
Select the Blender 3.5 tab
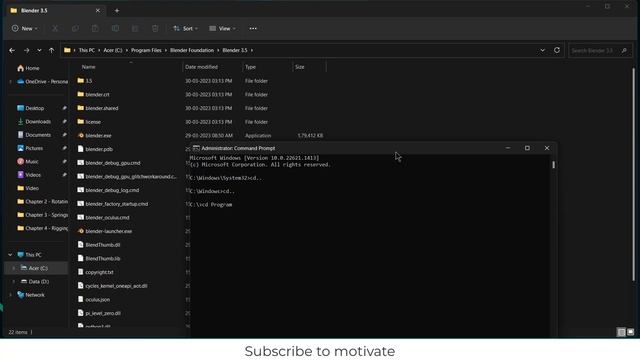pyautogui.click(x=55, y=11)
